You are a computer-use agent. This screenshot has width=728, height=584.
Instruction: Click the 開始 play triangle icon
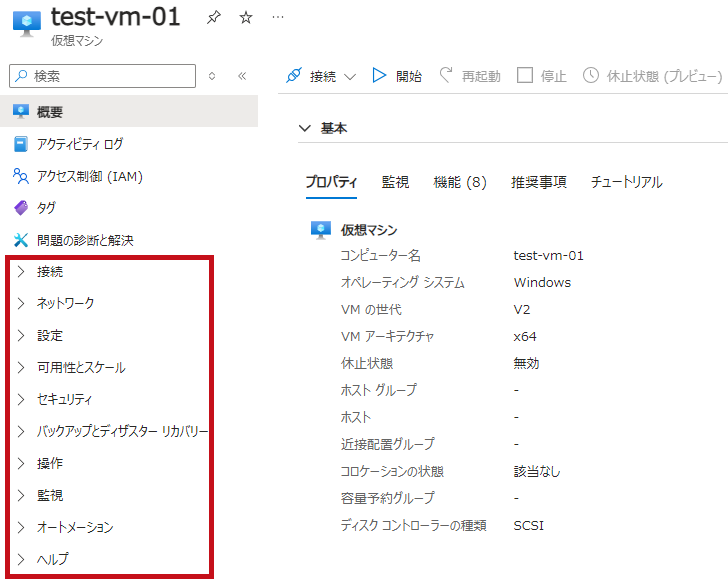click(x=379, y=75)
